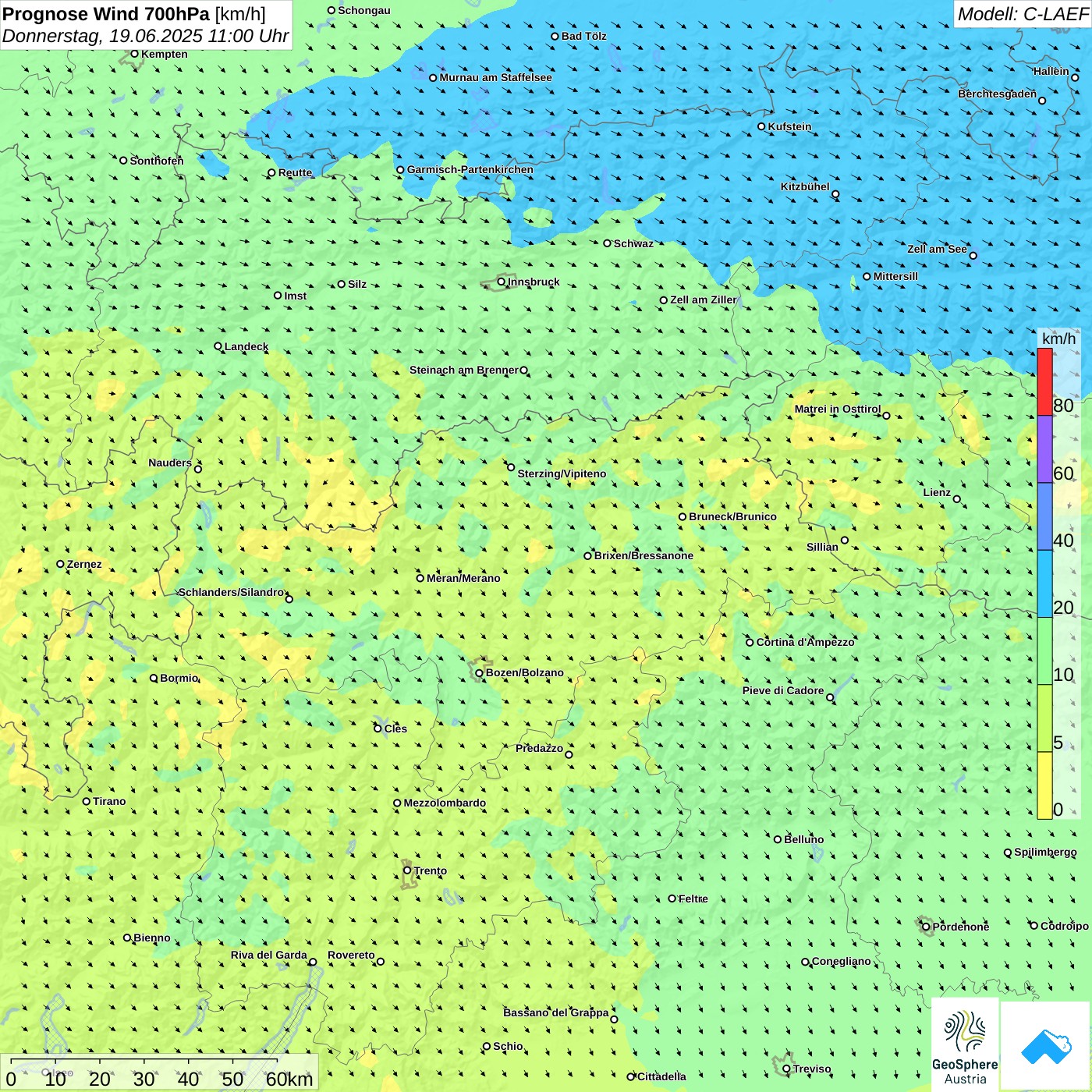This screenshot has height=1092, width=1092.
Task: Click the 'Bruneck/Brunico' label
Action: [x=732, y=516]
